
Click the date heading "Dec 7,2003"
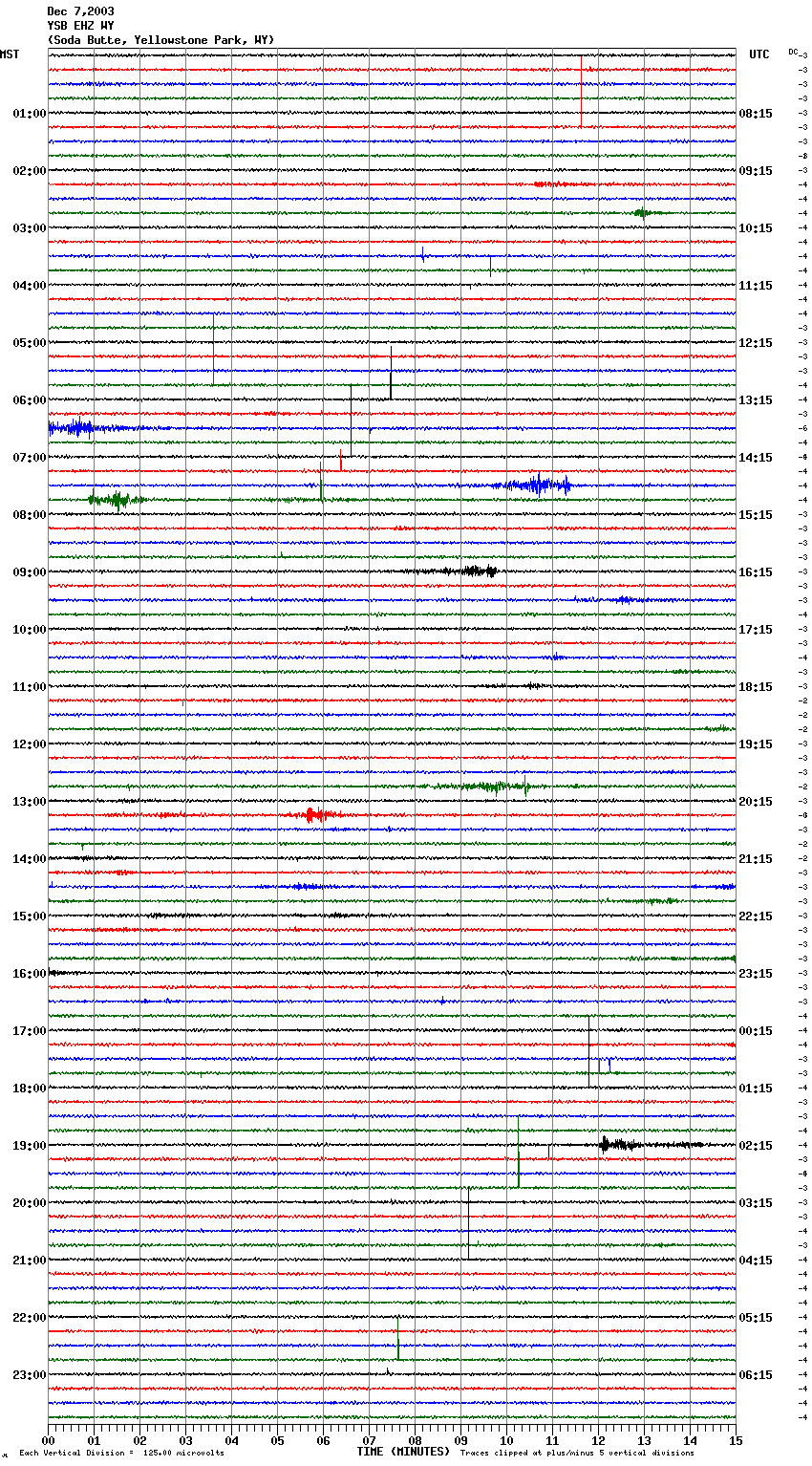pos(80,11)
